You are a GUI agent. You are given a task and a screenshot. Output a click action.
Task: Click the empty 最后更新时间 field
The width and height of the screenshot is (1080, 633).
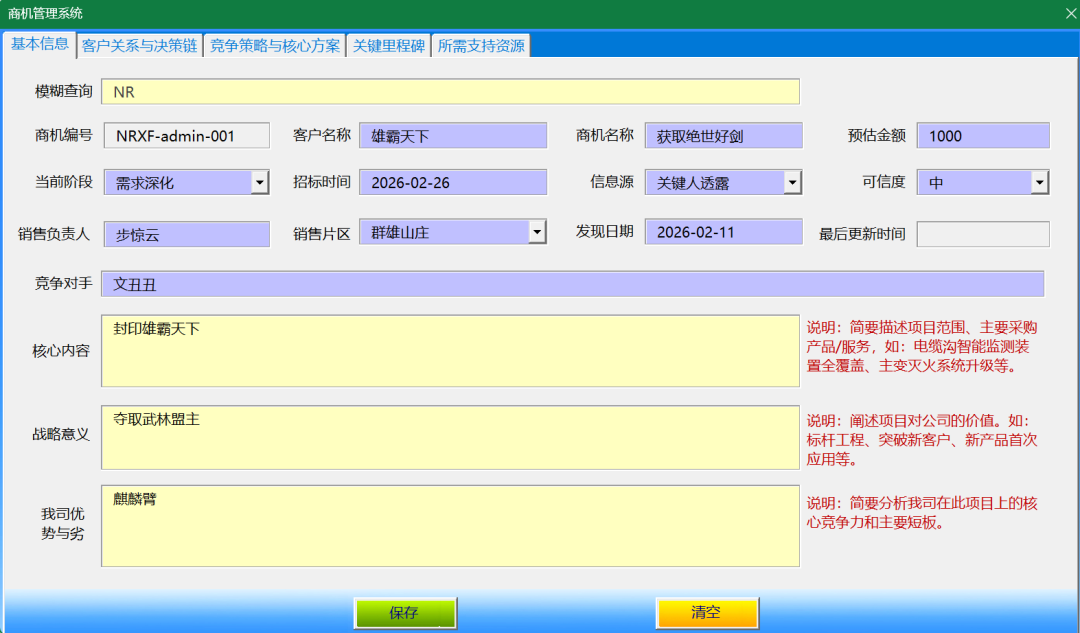[983, 234]
